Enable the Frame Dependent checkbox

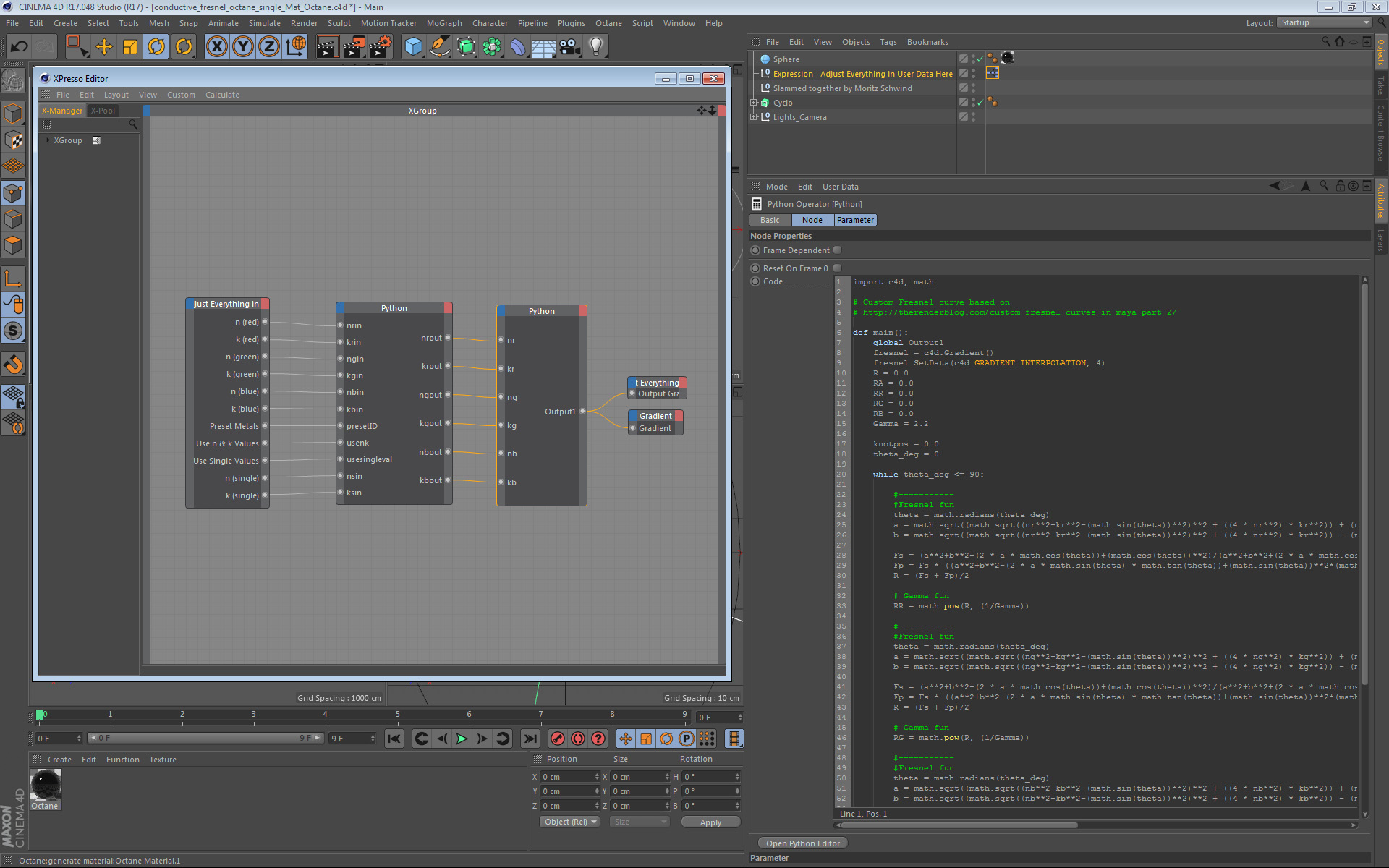click(837, 250)
